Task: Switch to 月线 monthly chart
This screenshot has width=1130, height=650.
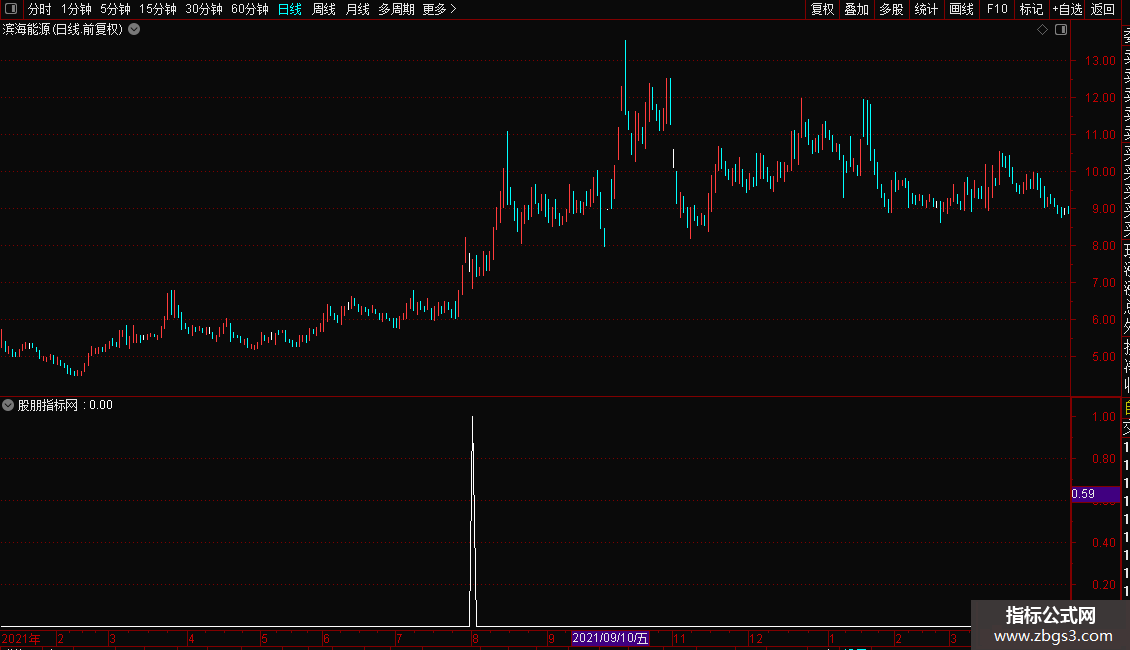Action: coord(357,9)
